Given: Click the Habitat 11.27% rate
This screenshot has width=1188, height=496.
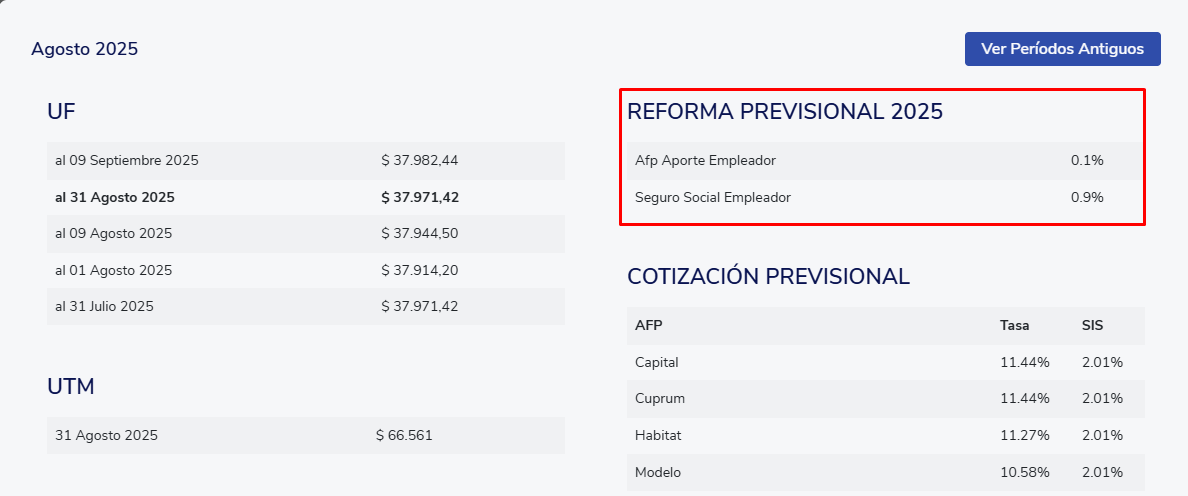Looking at the screenshot, I should point(1024,435).
